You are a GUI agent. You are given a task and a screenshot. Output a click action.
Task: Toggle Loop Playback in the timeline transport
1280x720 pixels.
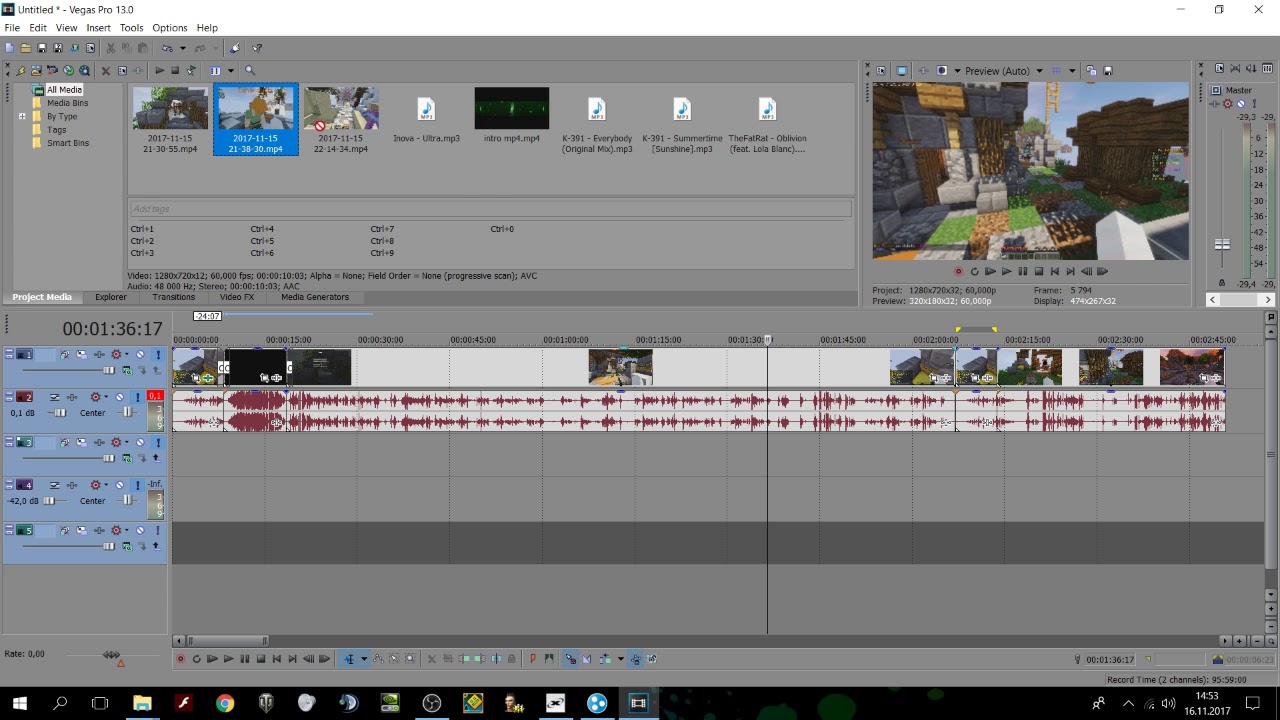point(196,659)
